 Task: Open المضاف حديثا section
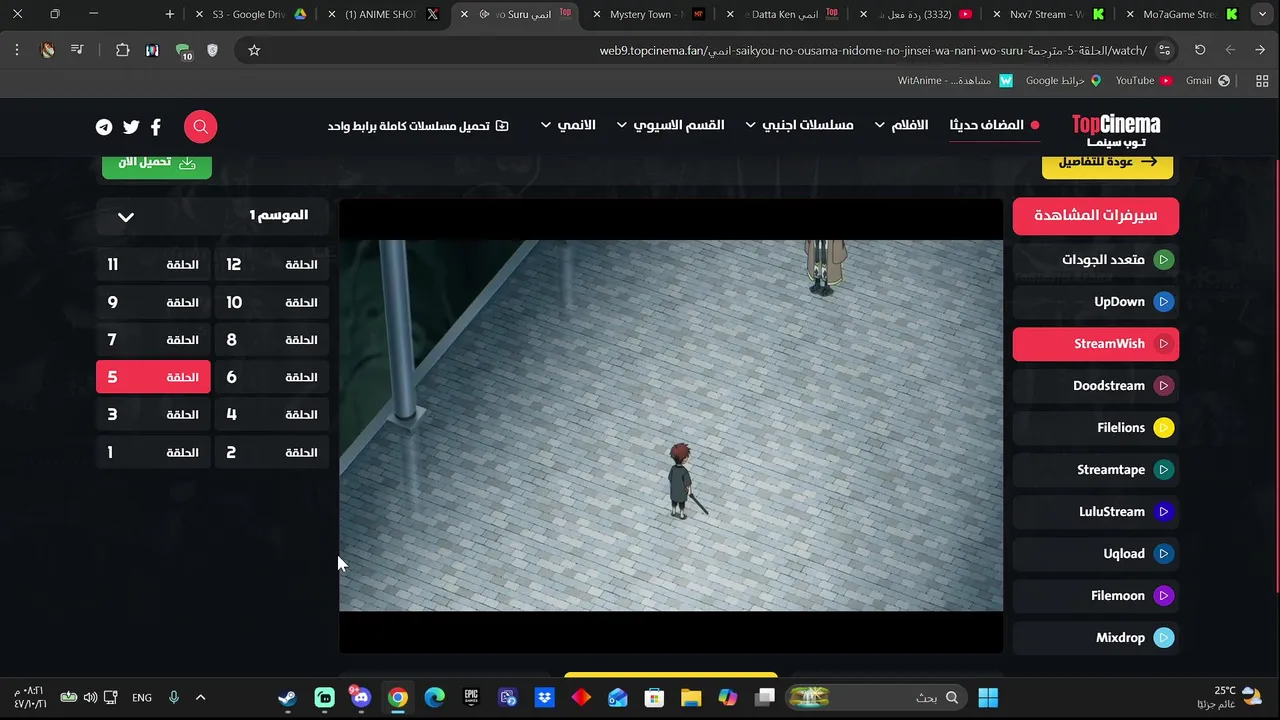click(994, 125)
